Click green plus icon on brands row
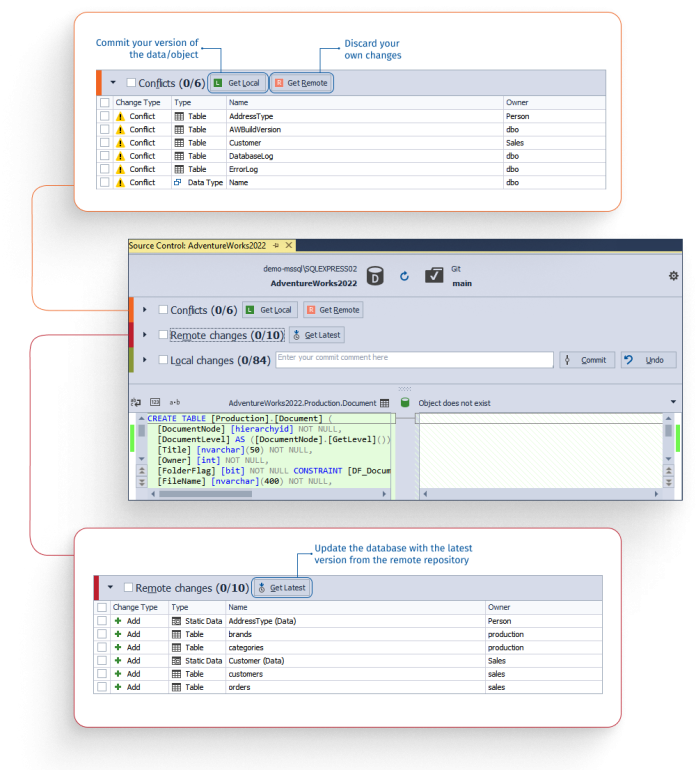The image size is (696, 770). (118, 634)
